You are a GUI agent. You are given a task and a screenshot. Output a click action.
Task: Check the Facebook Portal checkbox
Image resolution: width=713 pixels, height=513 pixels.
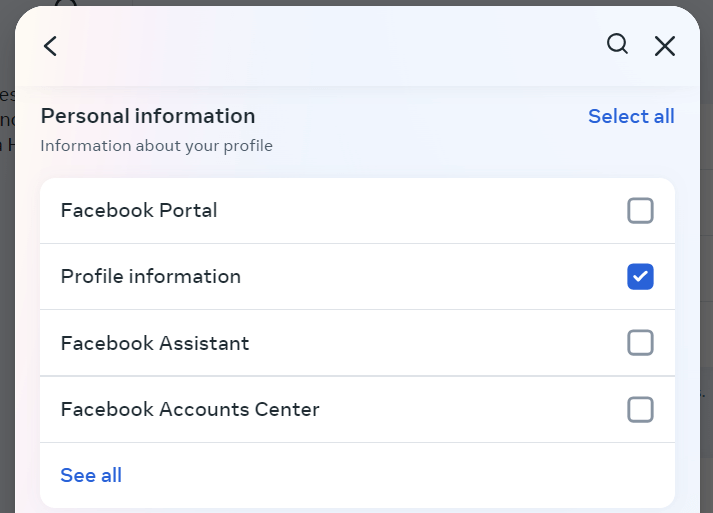click(640, 211)
